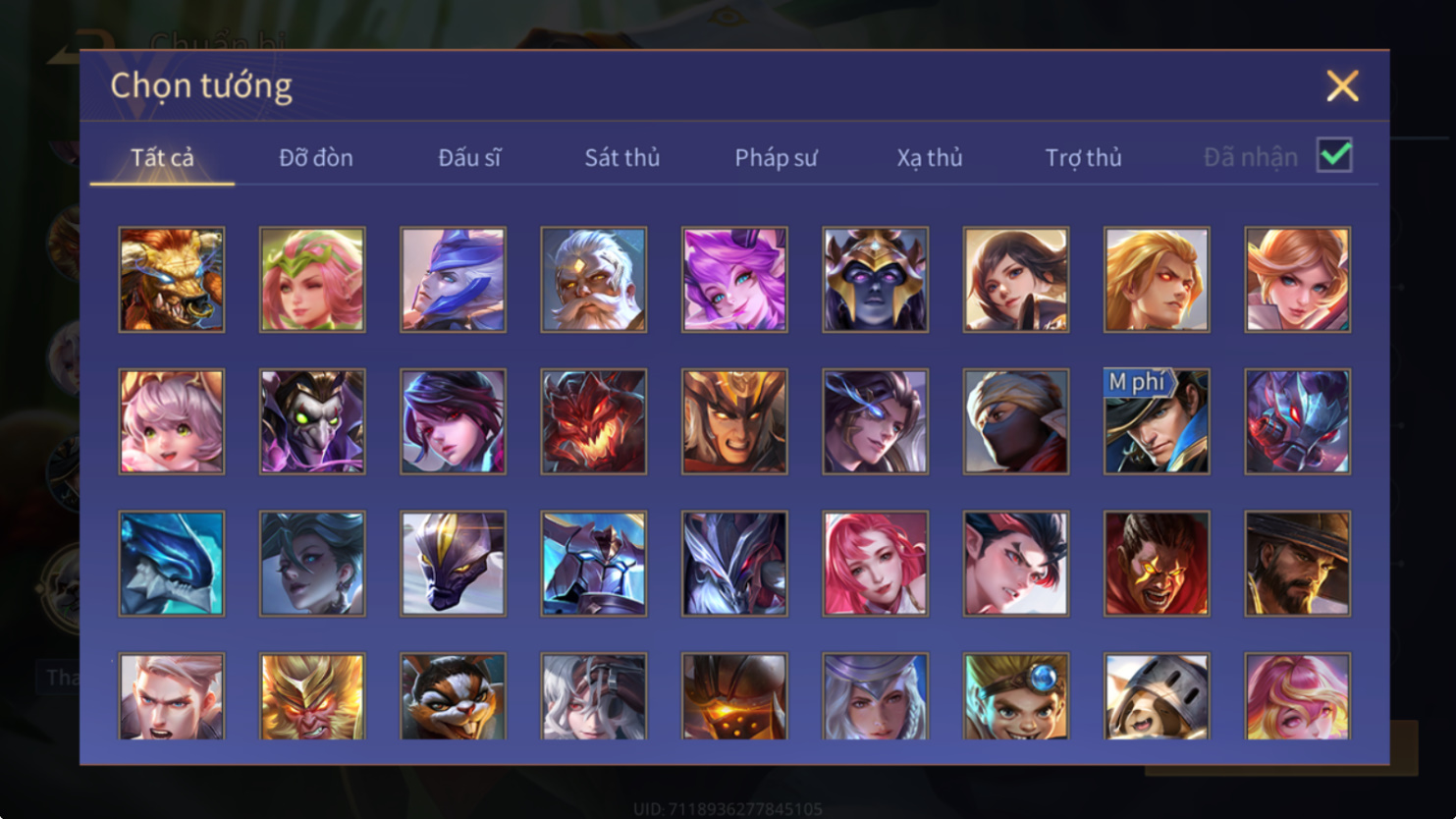Select the lion beast hero portrait
Screen dimensions: 1456x819
[172, 280]
